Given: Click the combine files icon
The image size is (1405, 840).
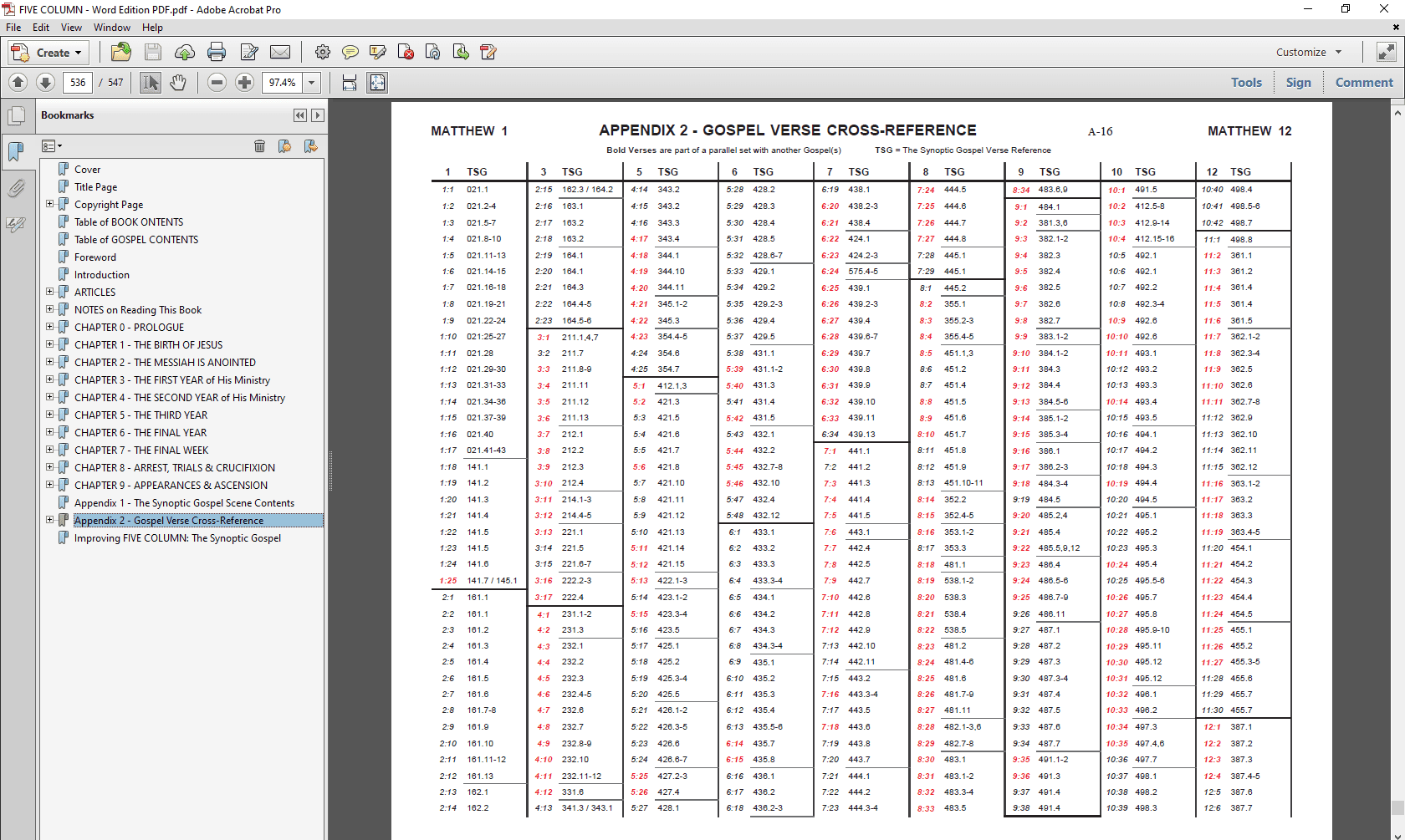Looking at the screenshot, I should (x=433, y=53).
